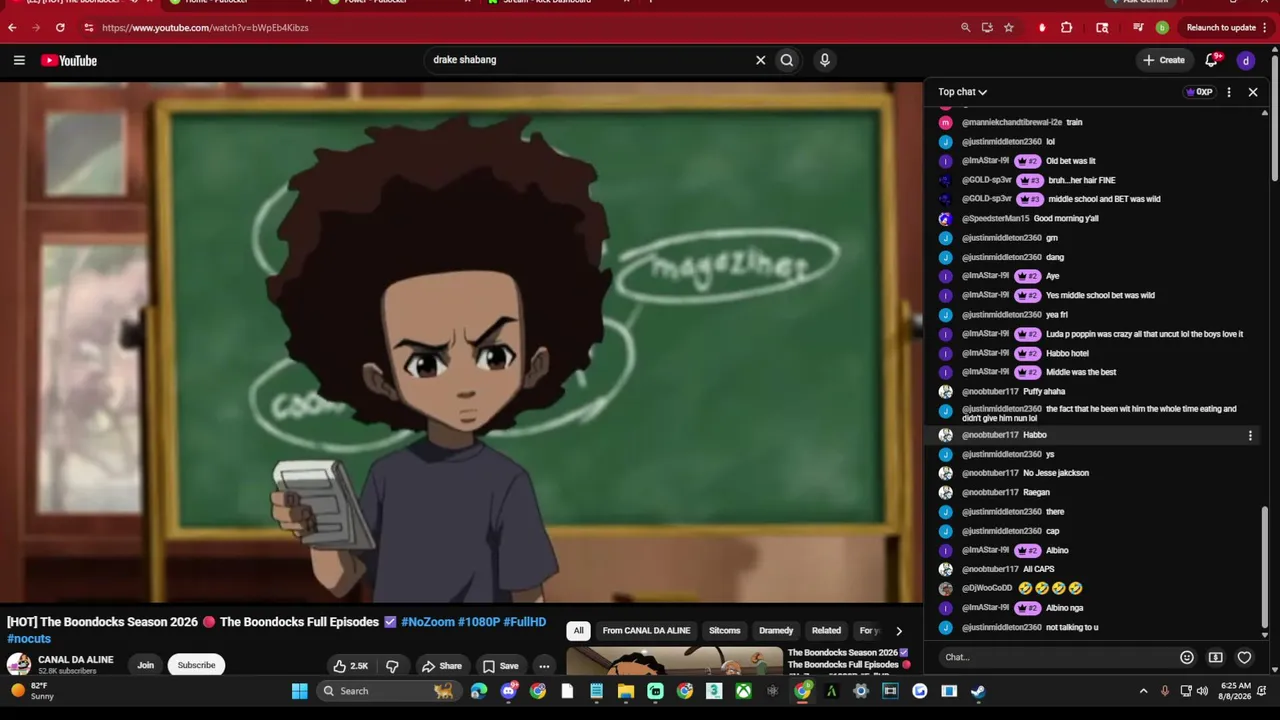Open the browser extensions puzzle icon
Screen dimensions: 1280x720
pyautogui.click(x=1067, y=28)
